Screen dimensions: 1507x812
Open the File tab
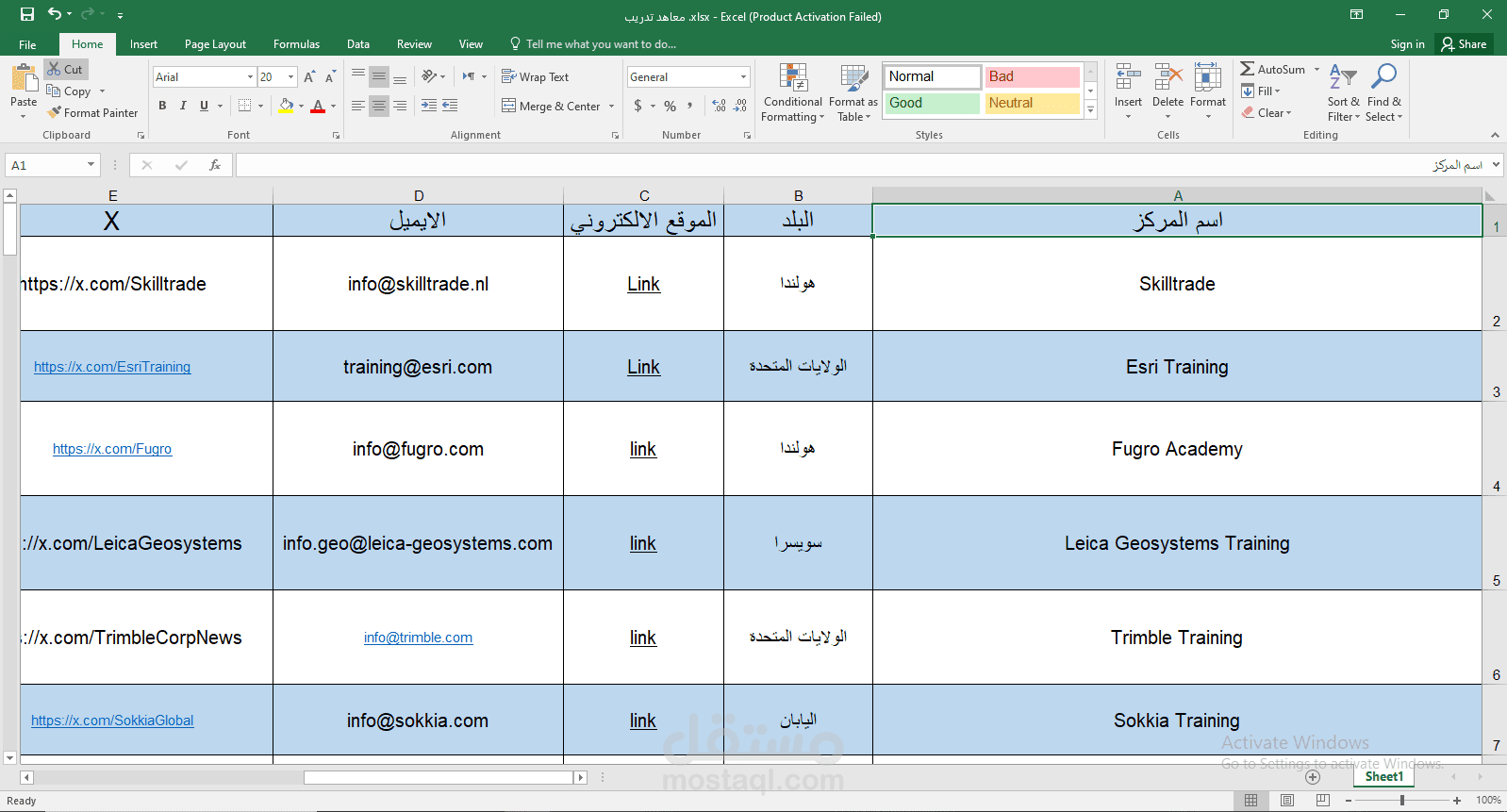point(27,44)
